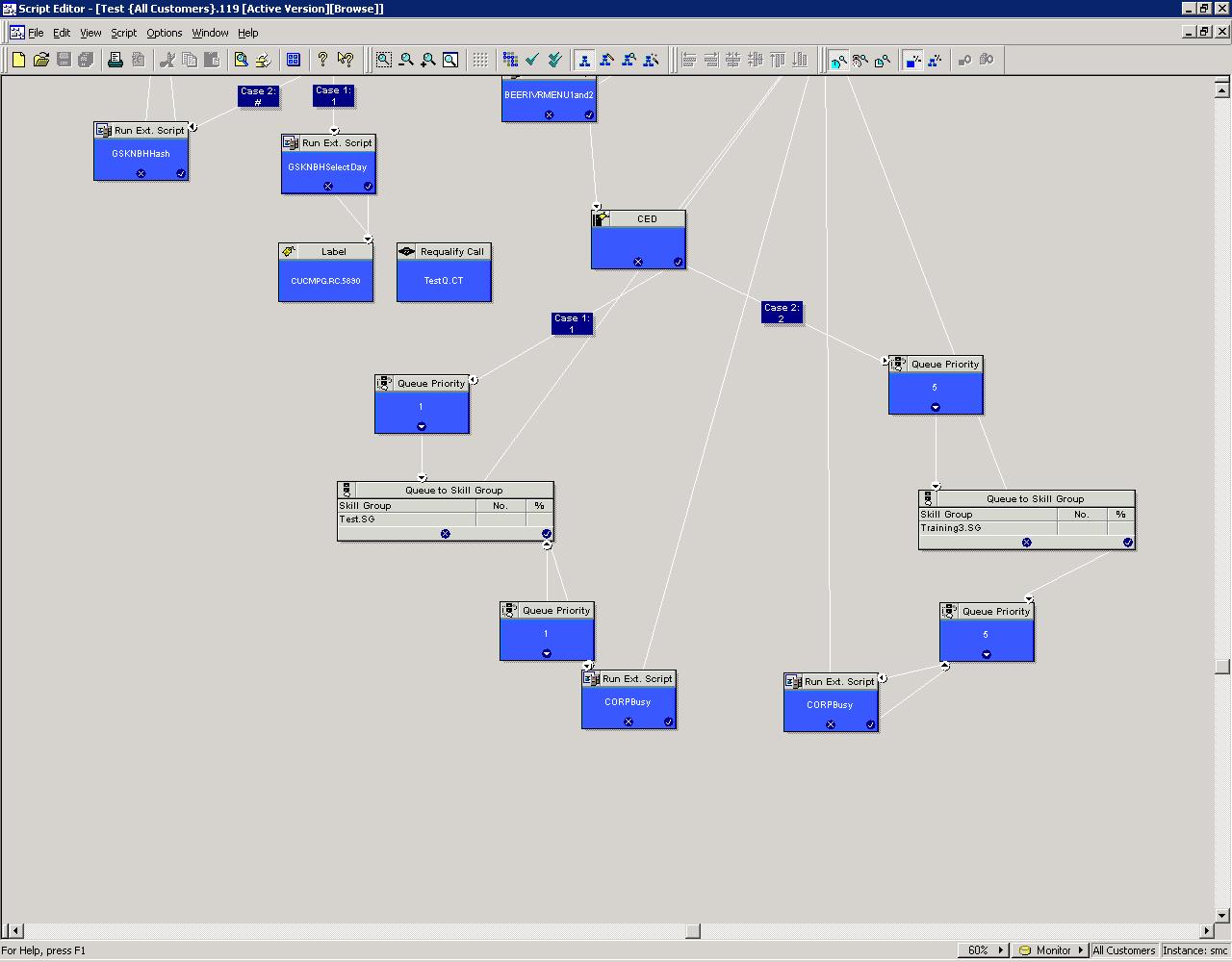The image size is (1232, 962).
Task: Click the horizontal scrollbar thumb
Action: pyautogui.click(x=692, y=930)
